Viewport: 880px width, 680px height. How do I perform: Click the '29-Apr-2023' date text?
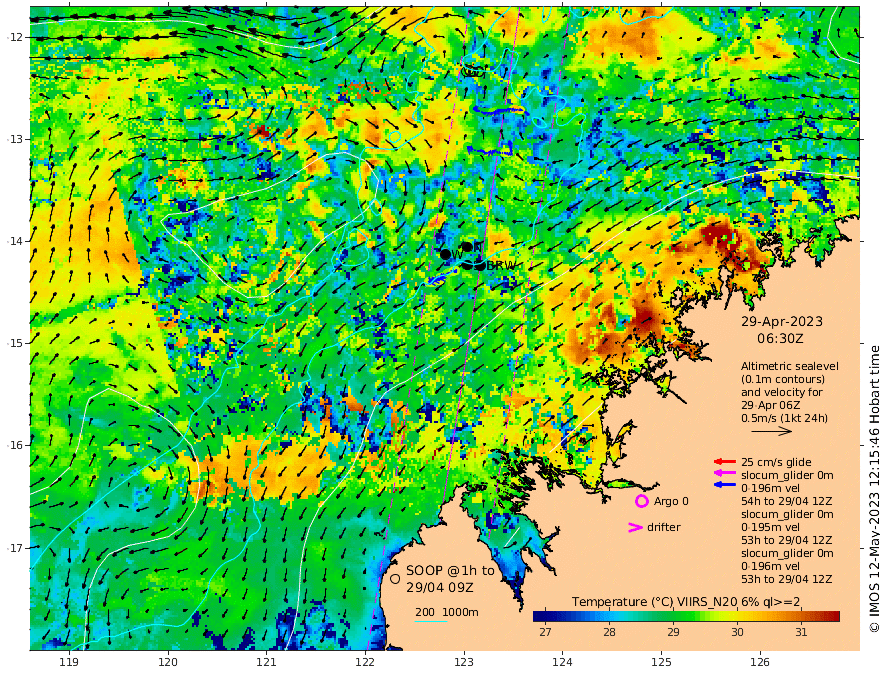tap(782, 322)
